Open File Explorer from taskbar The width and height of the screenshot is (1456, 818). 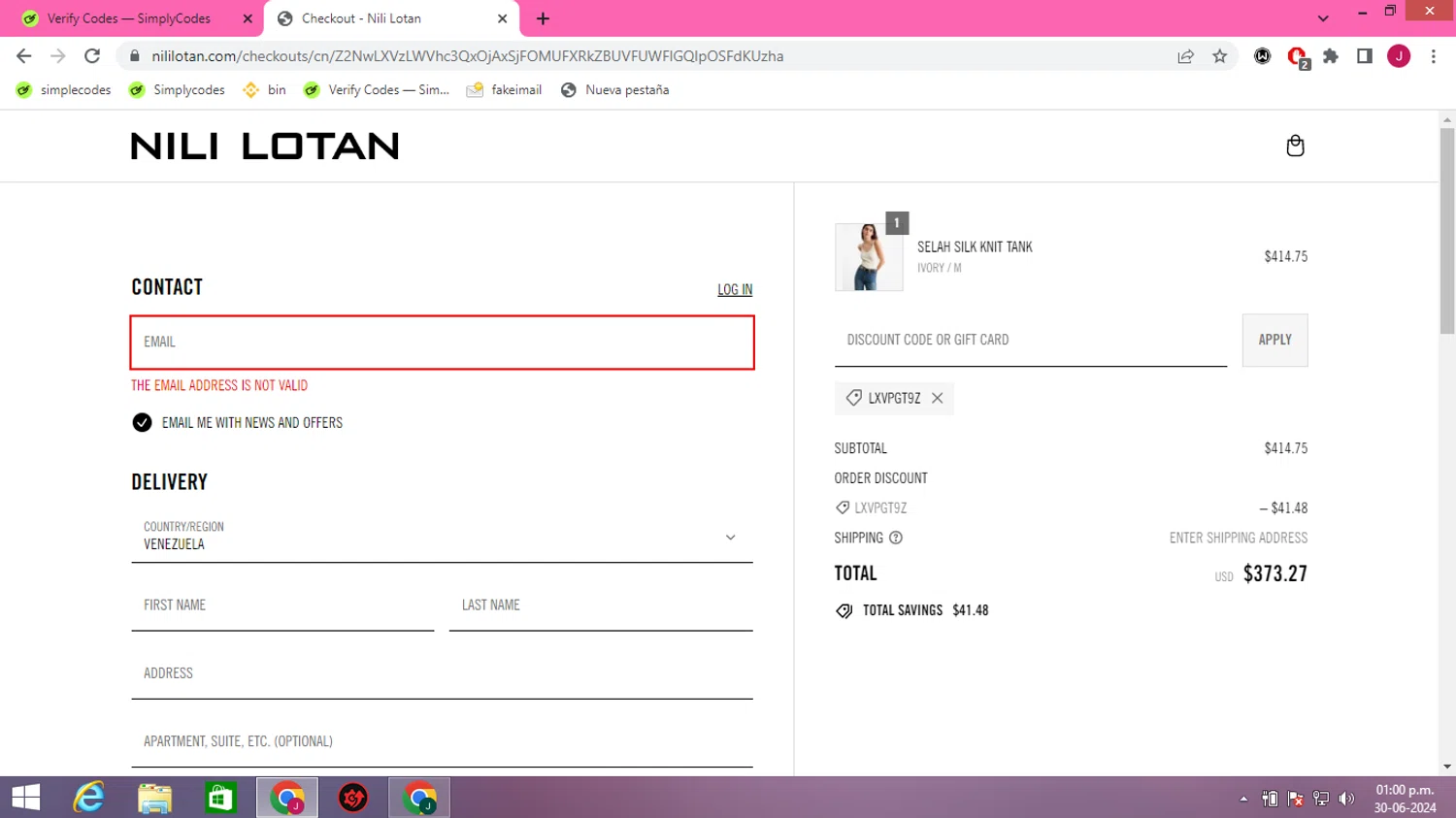click(155, 798)
